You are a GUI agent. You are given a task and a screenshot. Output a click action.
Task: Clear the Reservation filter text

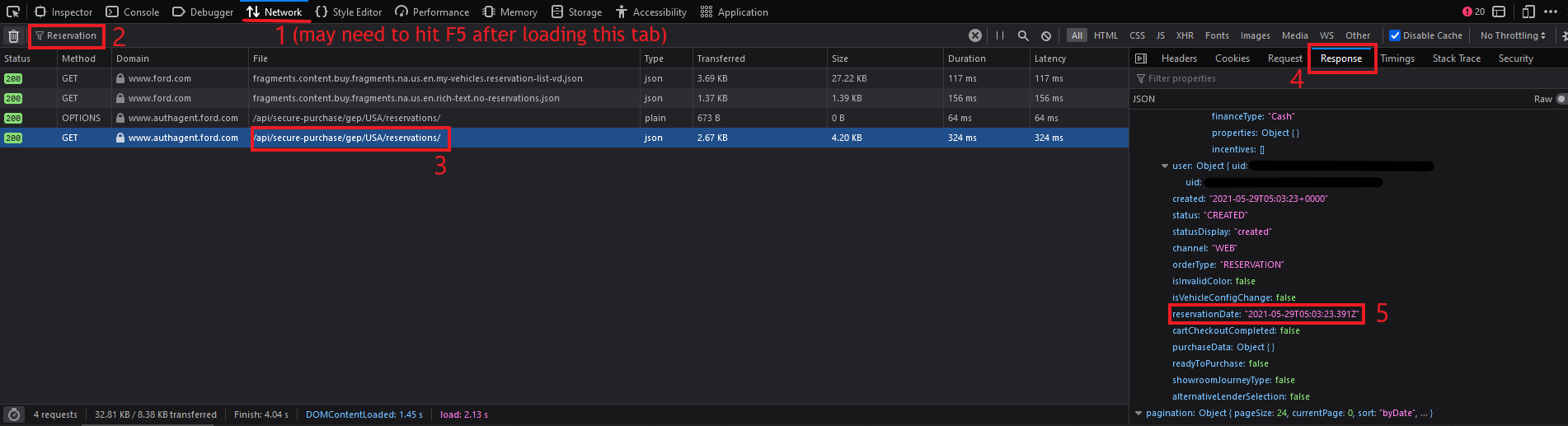(x=975, y=35)
